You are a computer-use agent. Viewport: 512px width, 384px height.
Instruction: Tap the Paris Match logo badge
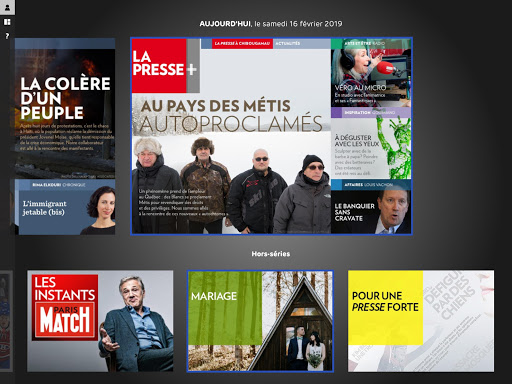[x=65, y=320]
